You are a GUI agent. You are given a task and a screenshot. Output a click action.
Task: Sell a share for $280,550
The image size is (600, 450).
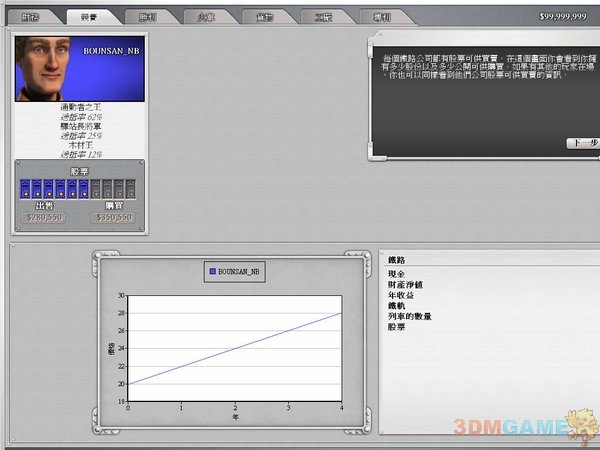(43, 216)
